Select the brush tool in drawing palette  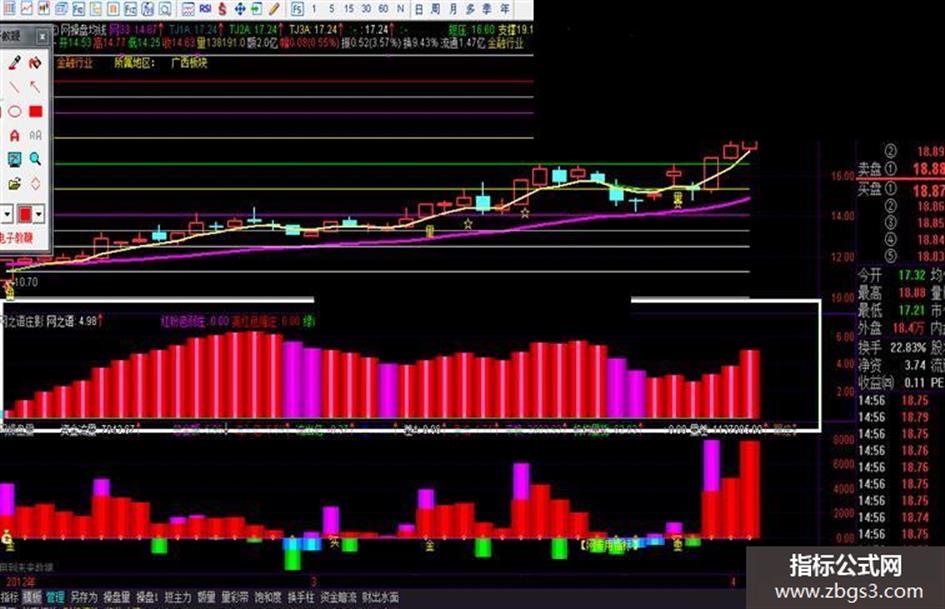pos(14,63)
